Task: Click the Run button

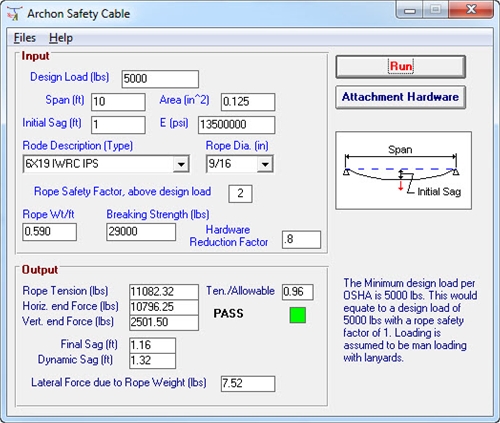Action: [x=400, y=67]
